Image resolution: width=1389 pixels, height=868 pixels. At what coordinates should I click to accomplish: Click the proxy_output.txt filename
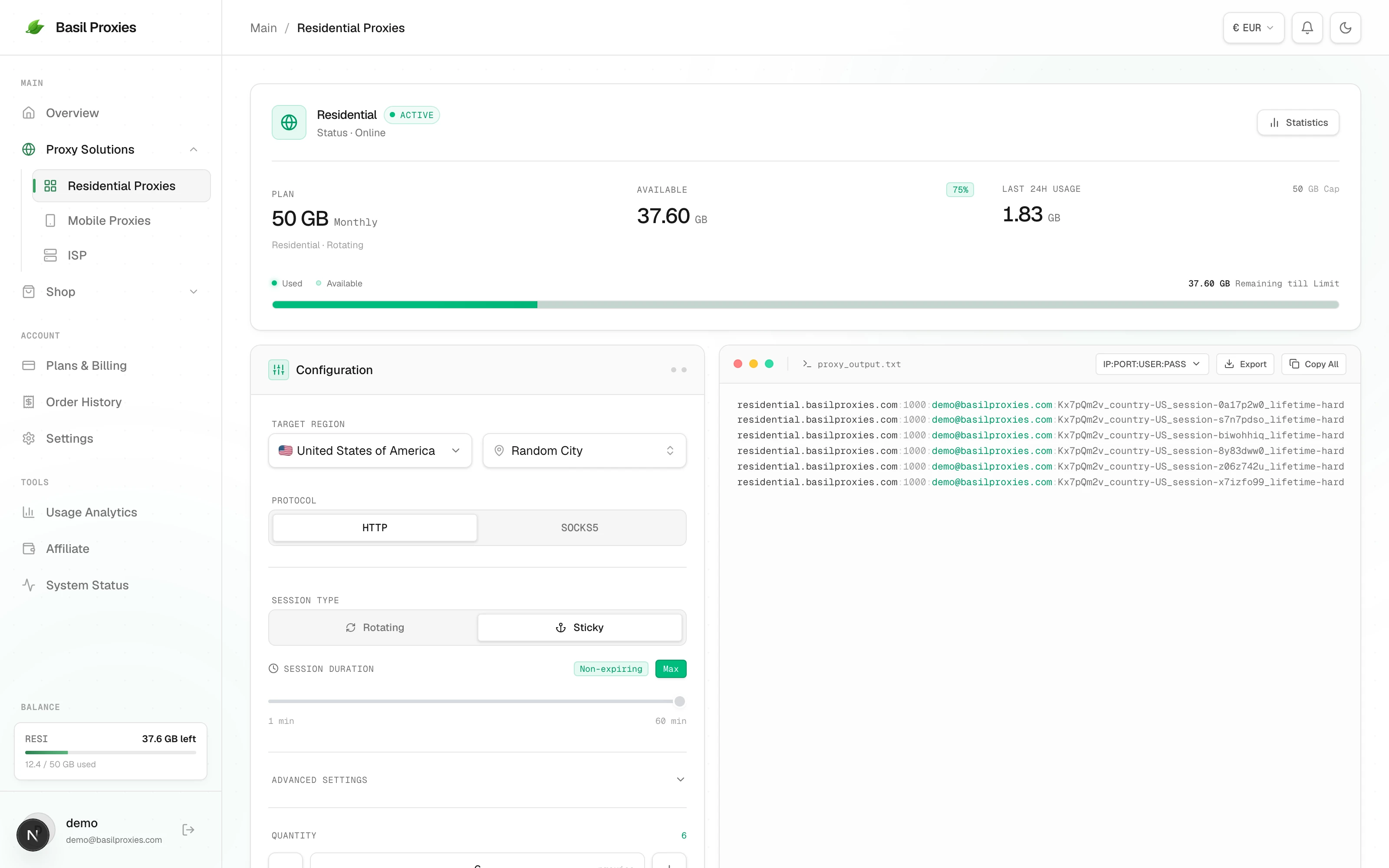(859, 364)
